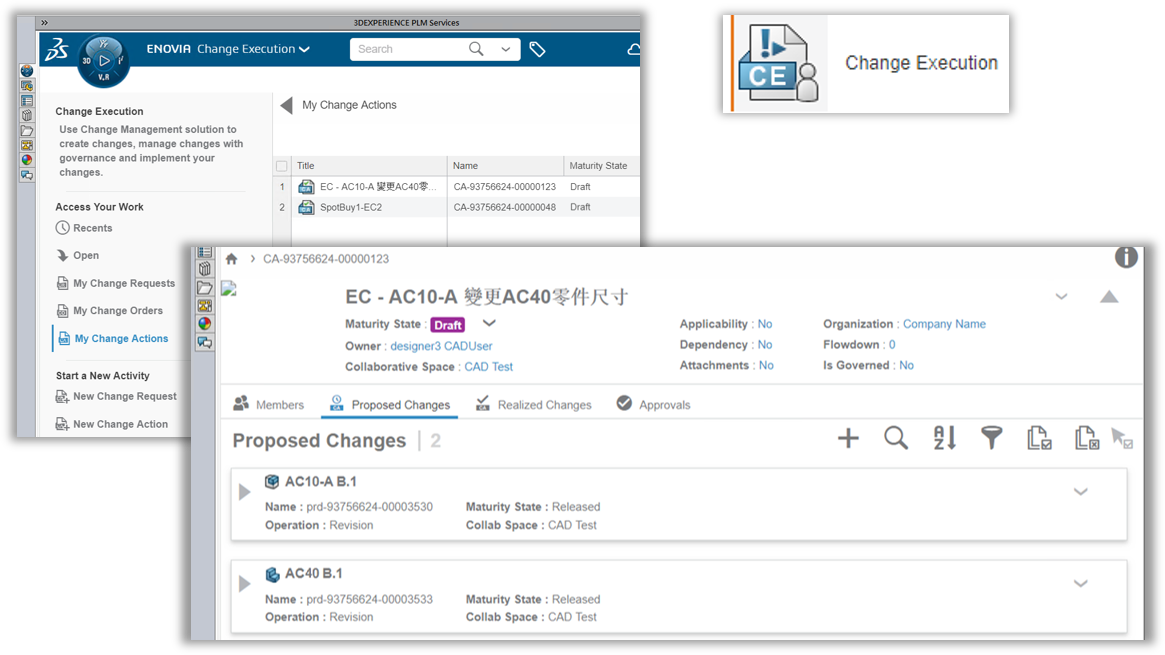Click the information icon at top right
This screenshot has width=1165, height=655.
(x=1126, y=258)
